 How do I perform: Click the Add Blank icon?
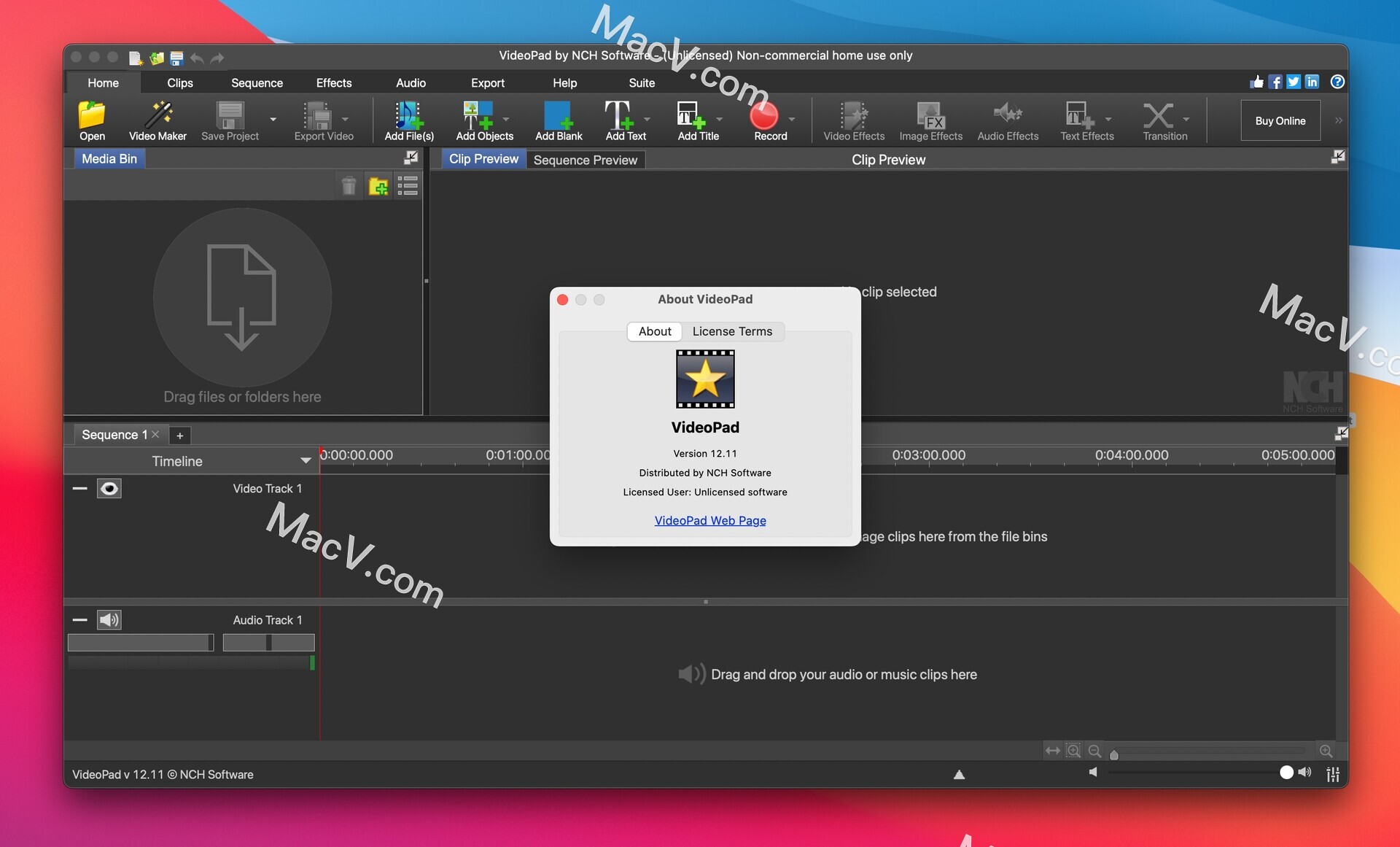pos(559,115)
